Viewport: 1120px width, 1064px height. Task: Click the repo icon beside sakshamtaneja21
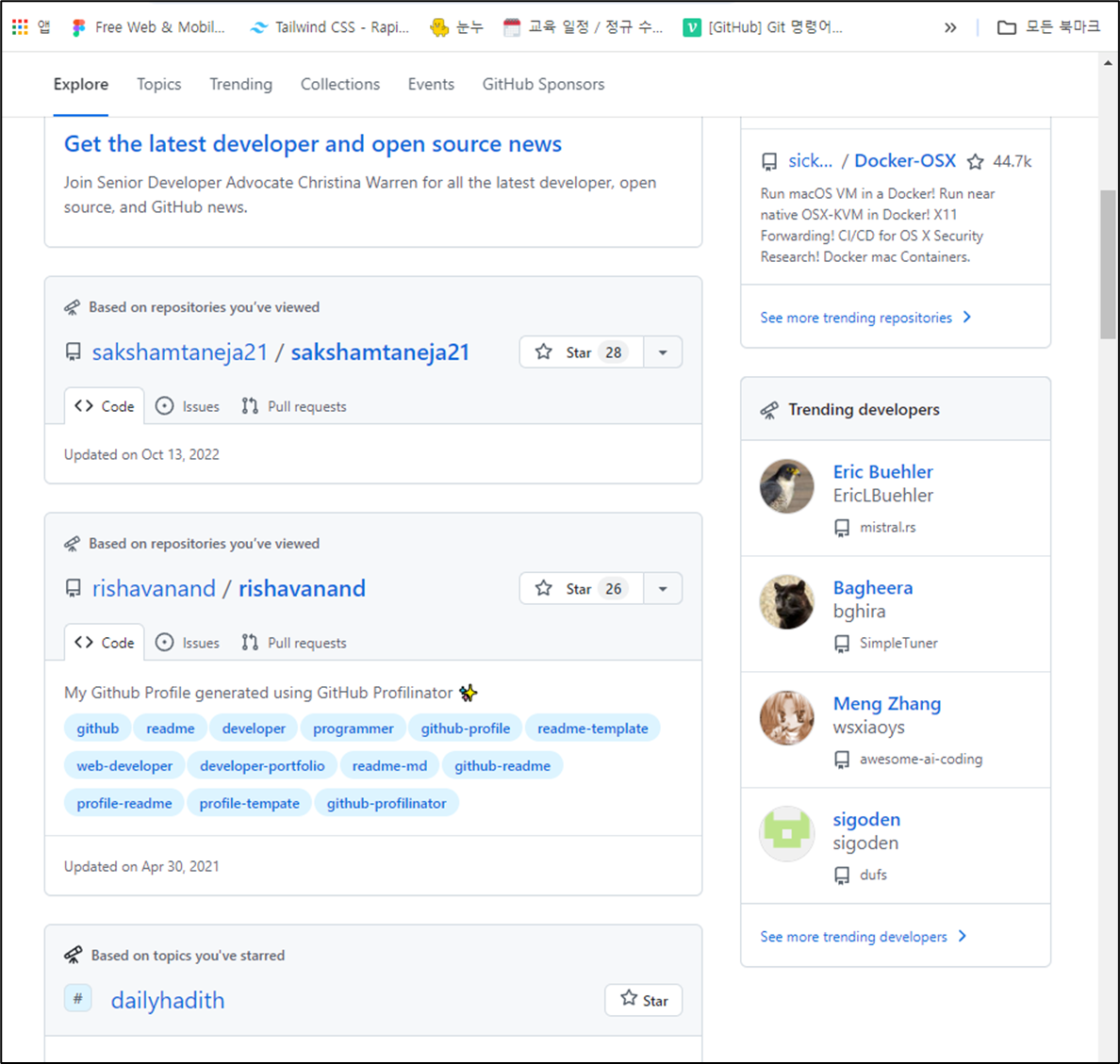click(x=73, y=352)
